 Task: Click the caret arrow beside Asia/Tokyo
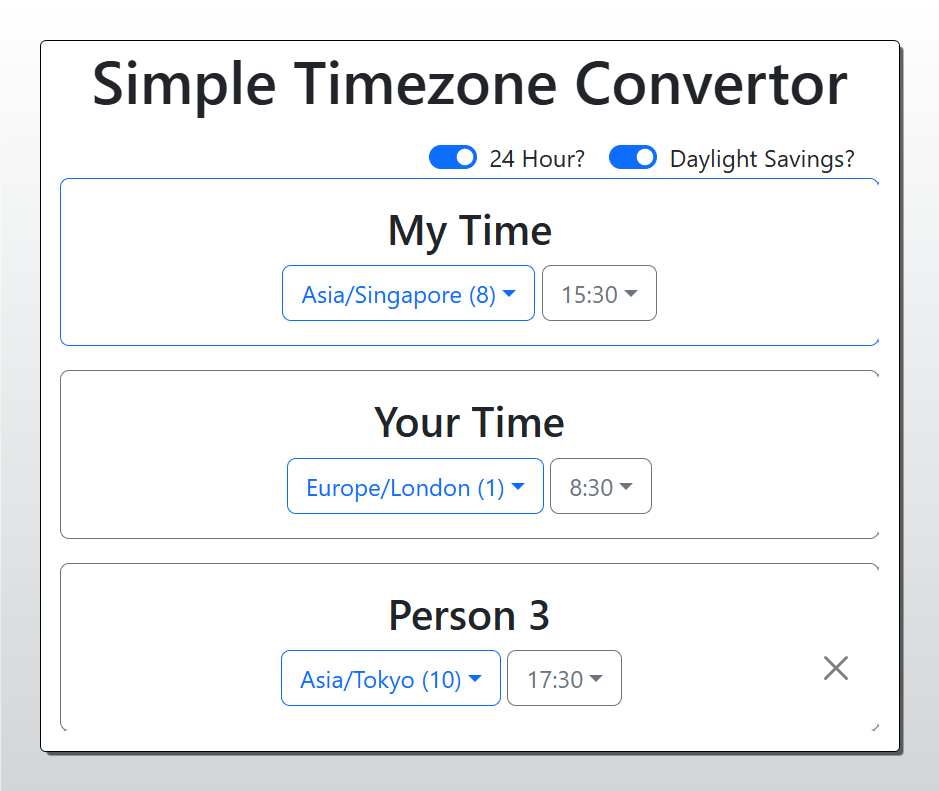tap(475, 678)
